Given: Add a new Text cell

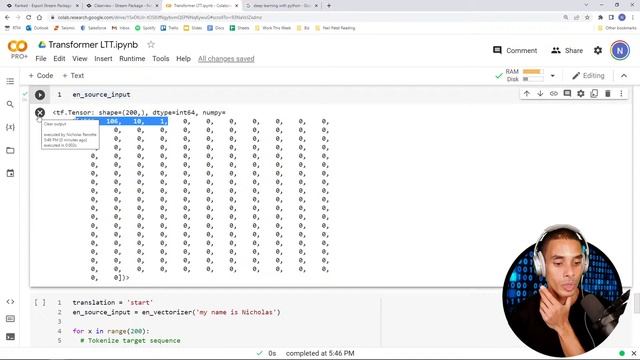Looking at the screenshot, I should pyautogui.click(x=73, y=76).
